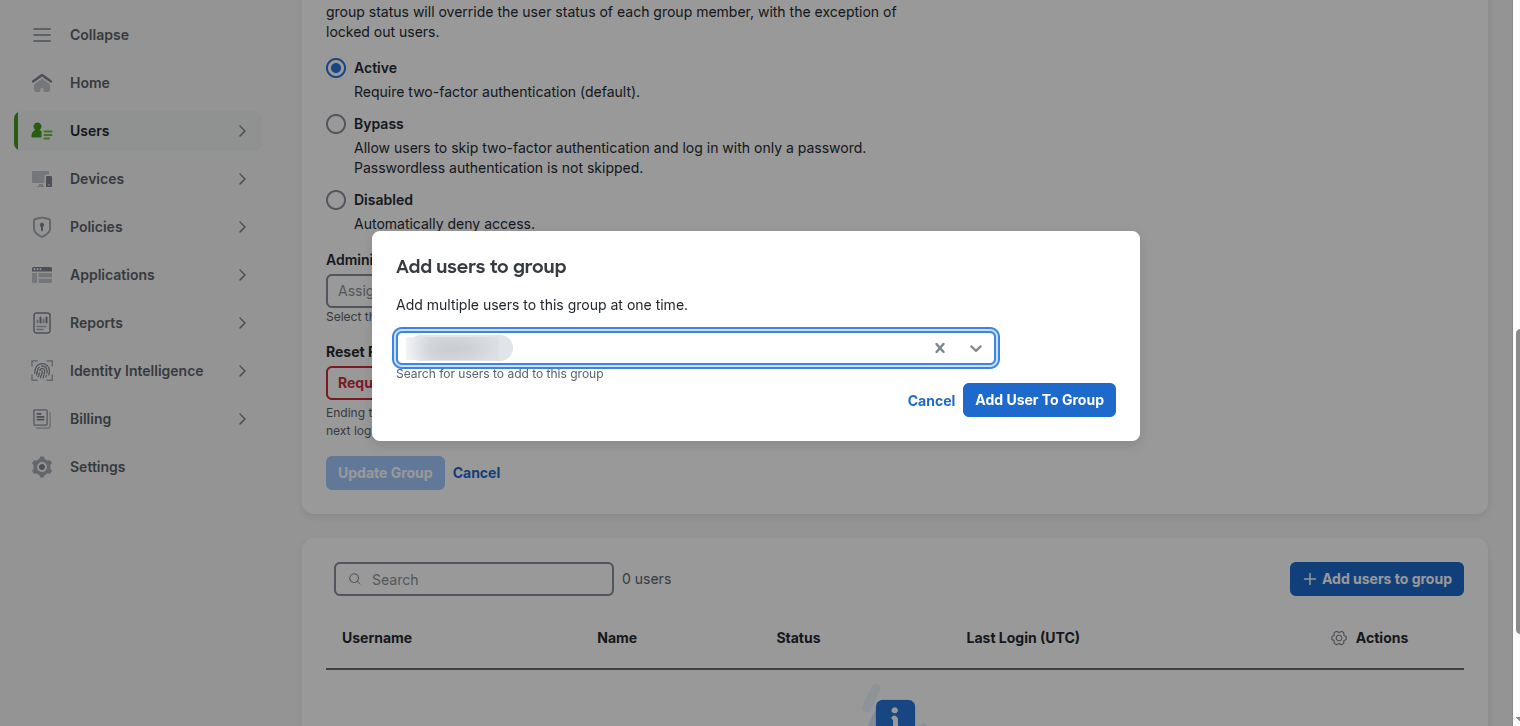
Task: Click the Name column header
Action: (x=617, y=638)
